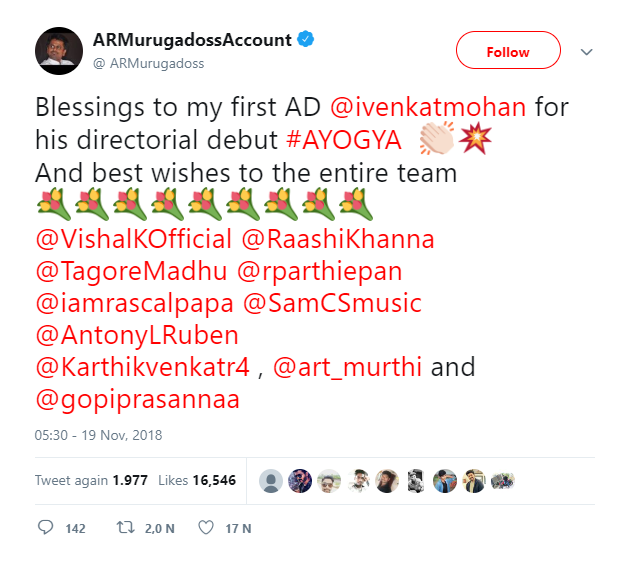View the 16,546 Likes list
This screenshot has height=570, width=634.
click(197, 480)
